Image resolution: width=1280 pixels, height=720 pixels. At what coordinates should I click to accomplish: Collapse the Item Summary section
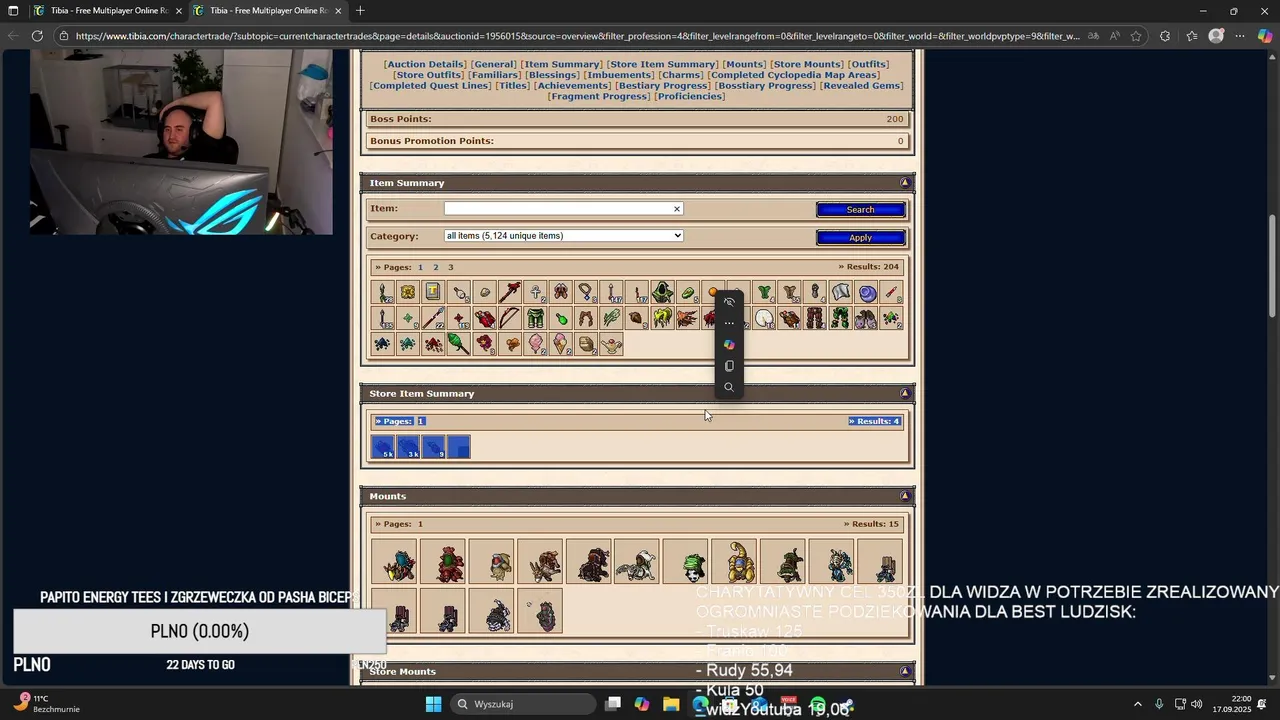[x=905, y=183]
